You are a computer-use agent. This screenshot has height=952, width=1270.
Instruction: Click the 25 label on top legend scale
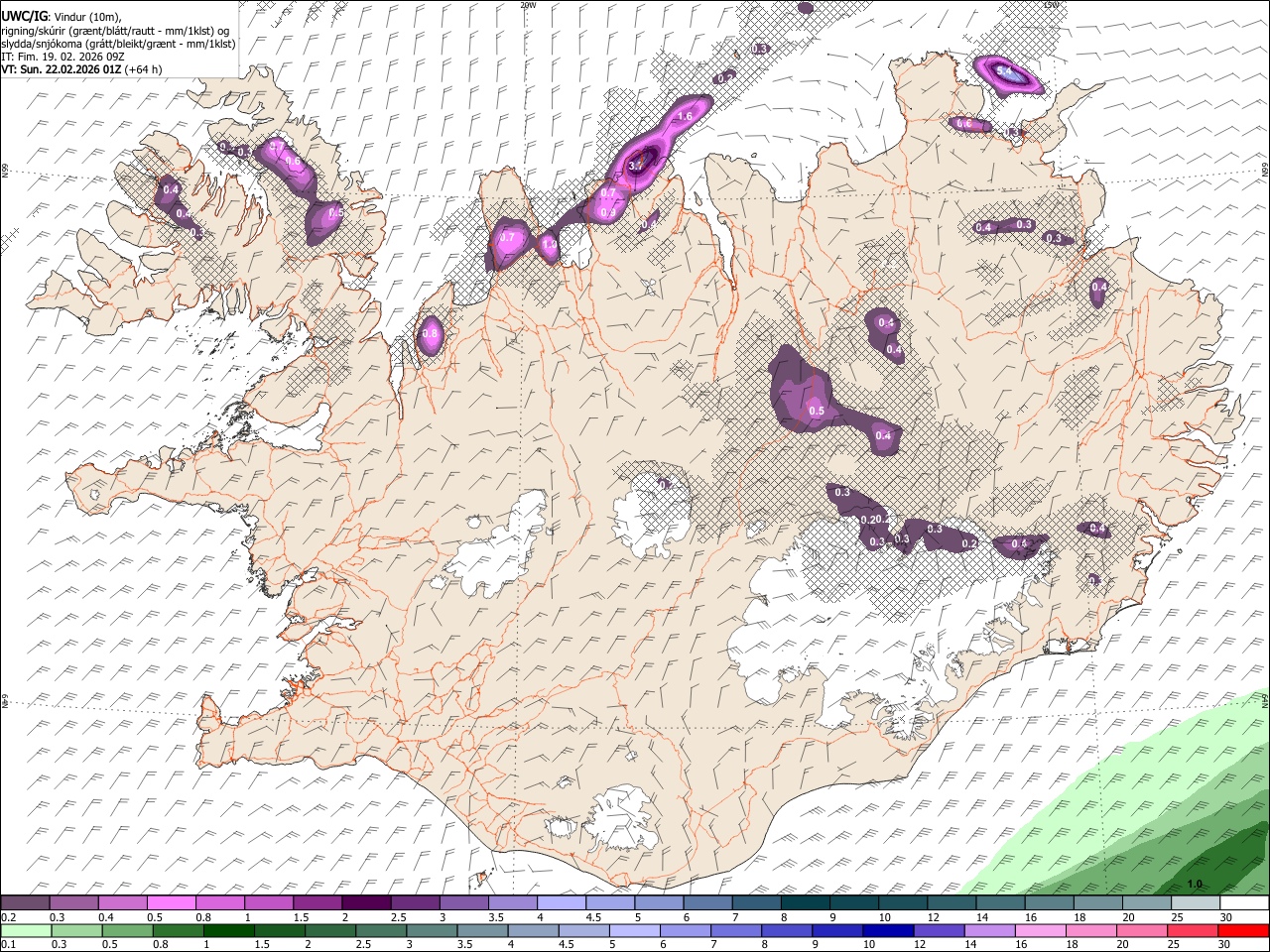coord(1177,917)
